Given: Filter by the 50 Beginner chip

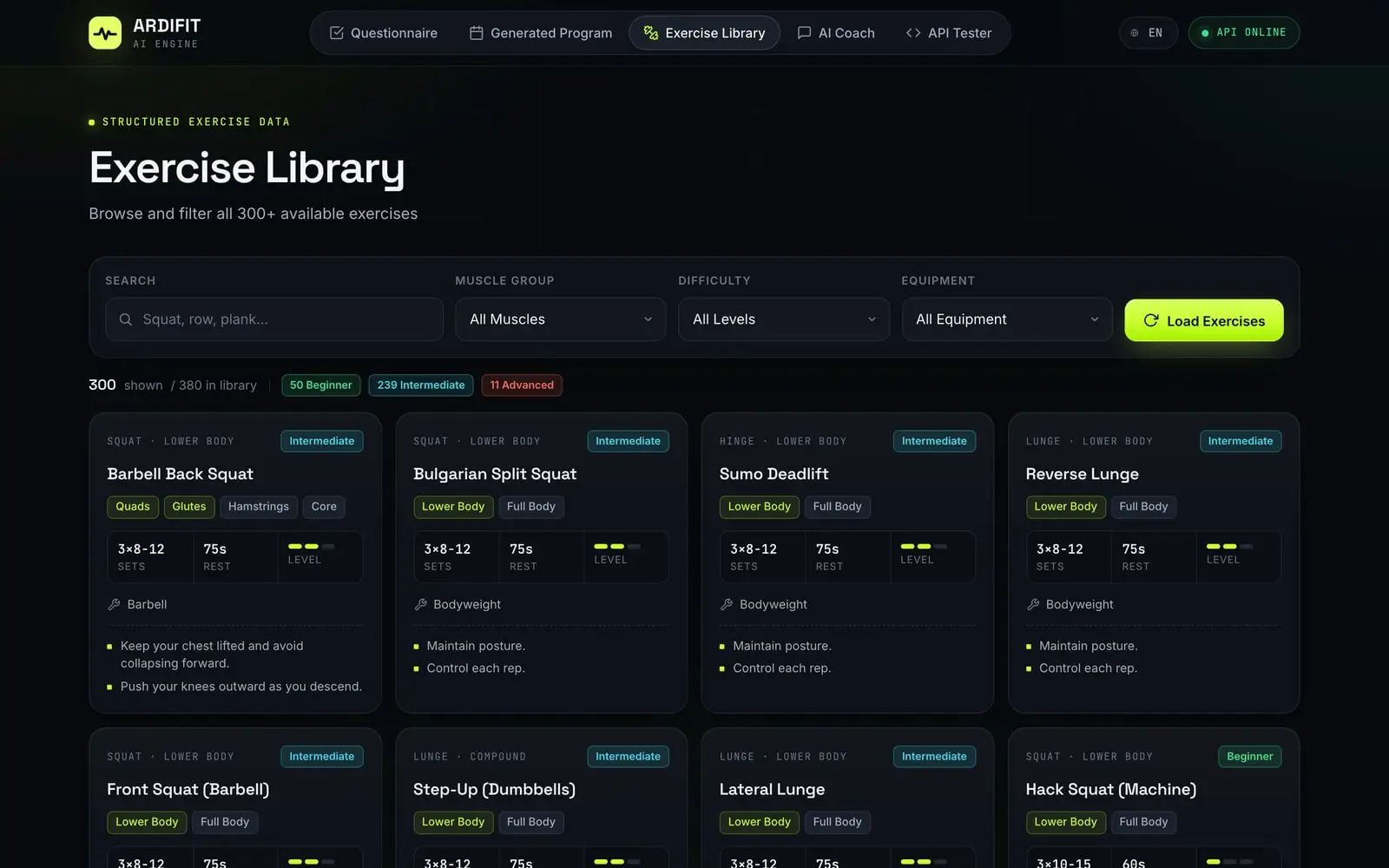Looking at the screenshot, I should [321, 385].
